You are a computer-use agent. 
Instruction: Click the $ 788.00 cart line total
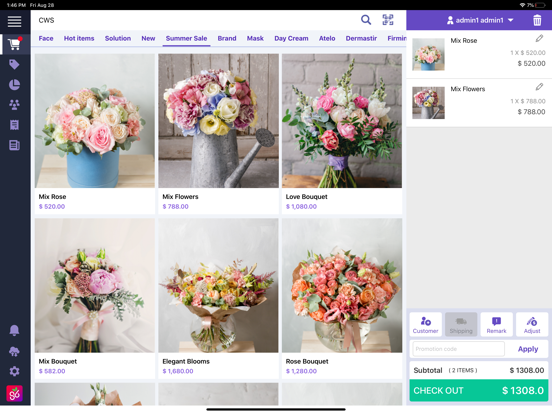532,112
